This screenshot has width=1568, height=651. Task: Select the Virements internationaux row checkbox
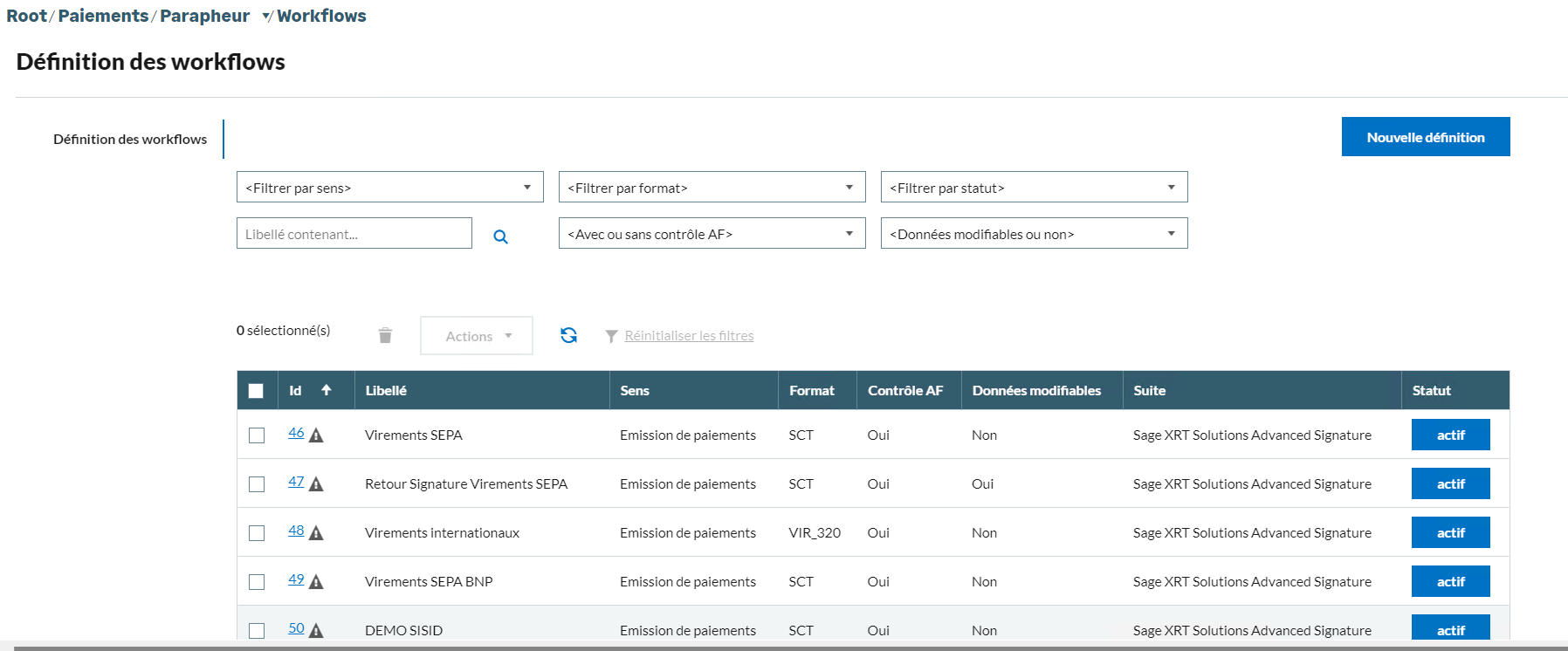point(257,533)
